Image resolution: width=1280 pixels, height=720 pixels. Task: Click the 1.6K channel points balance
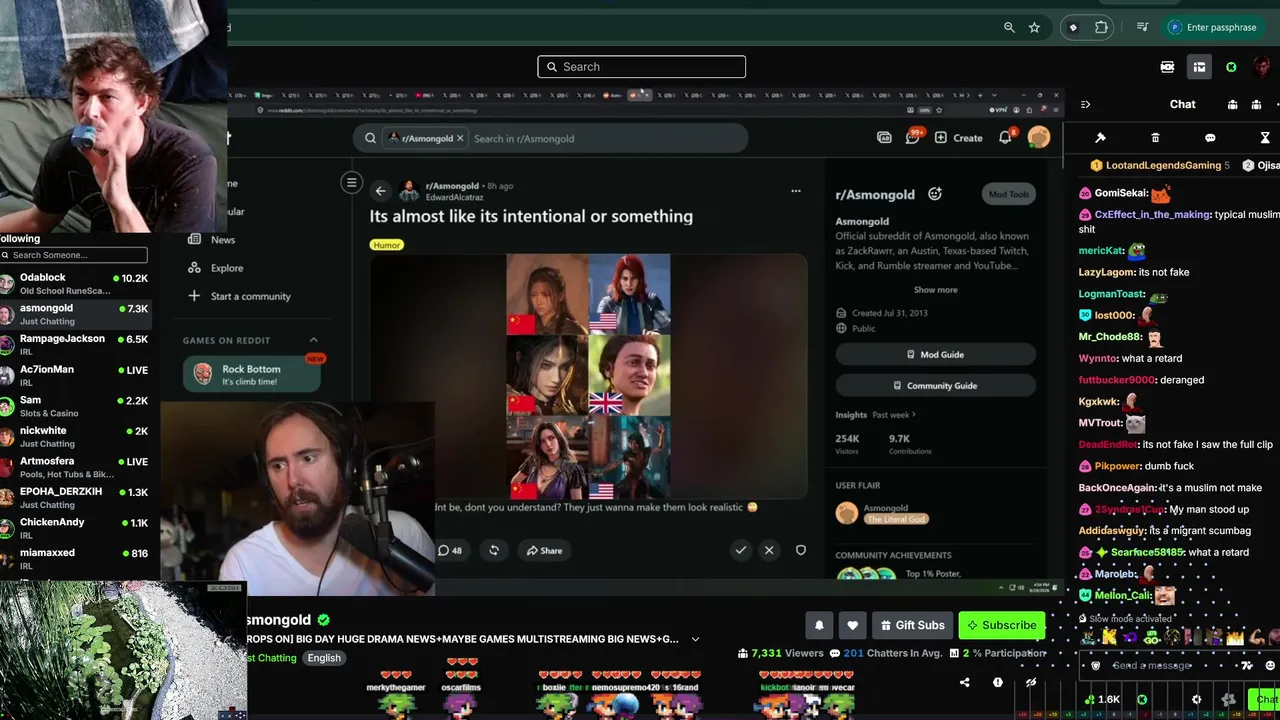[1103, 699]
